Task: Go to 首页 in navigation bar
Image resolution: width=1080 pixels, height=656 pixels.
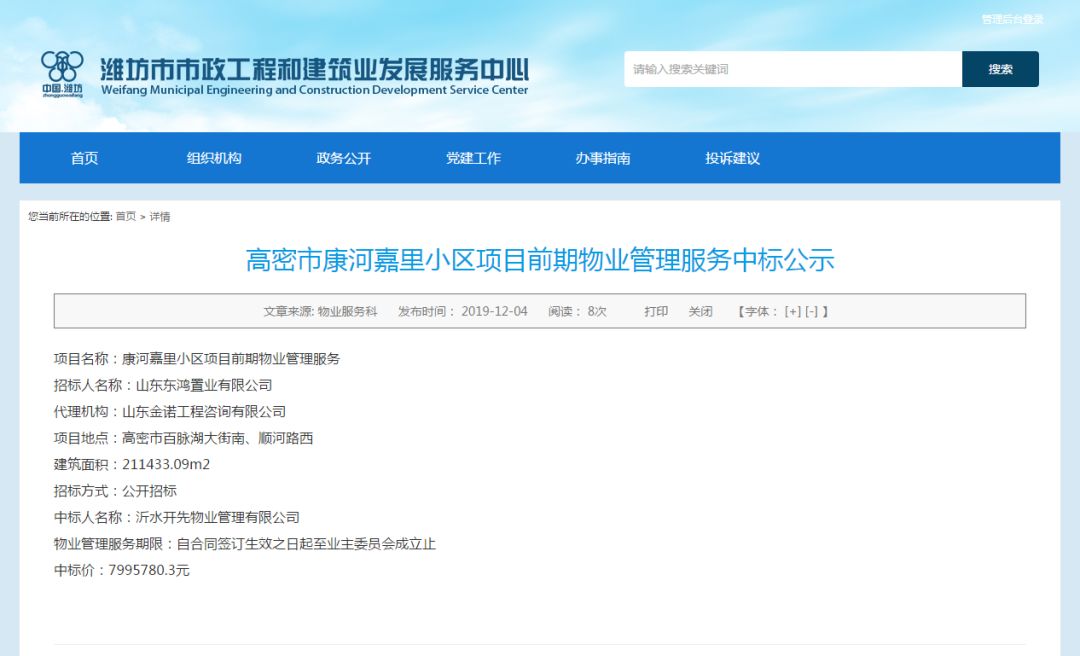Action: point(84,158)
